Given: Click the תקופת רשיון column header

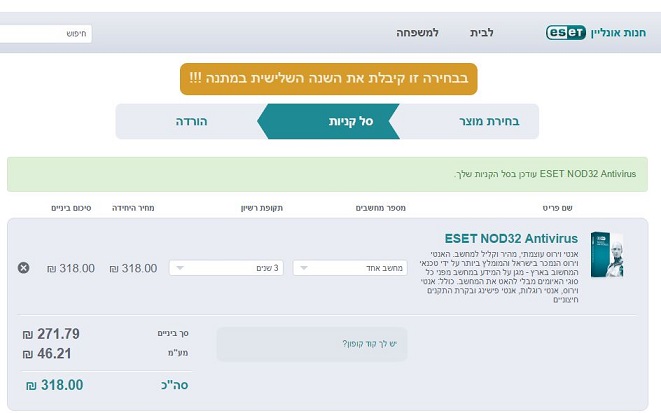Looking at the screenshot, I should 261,207.
